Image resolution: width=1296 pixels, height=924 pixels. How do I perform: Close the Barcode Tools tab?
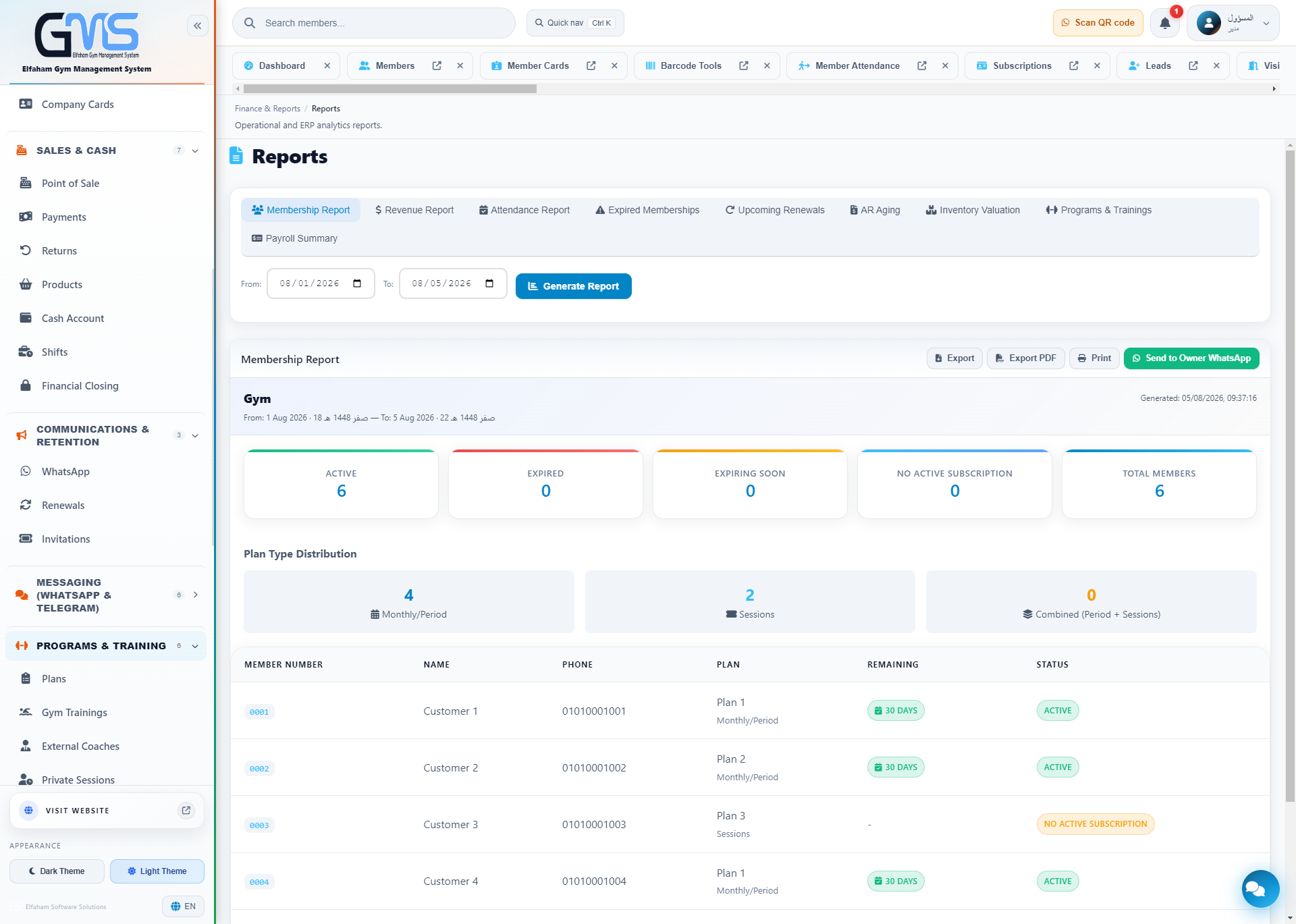(x=767, y=65)
